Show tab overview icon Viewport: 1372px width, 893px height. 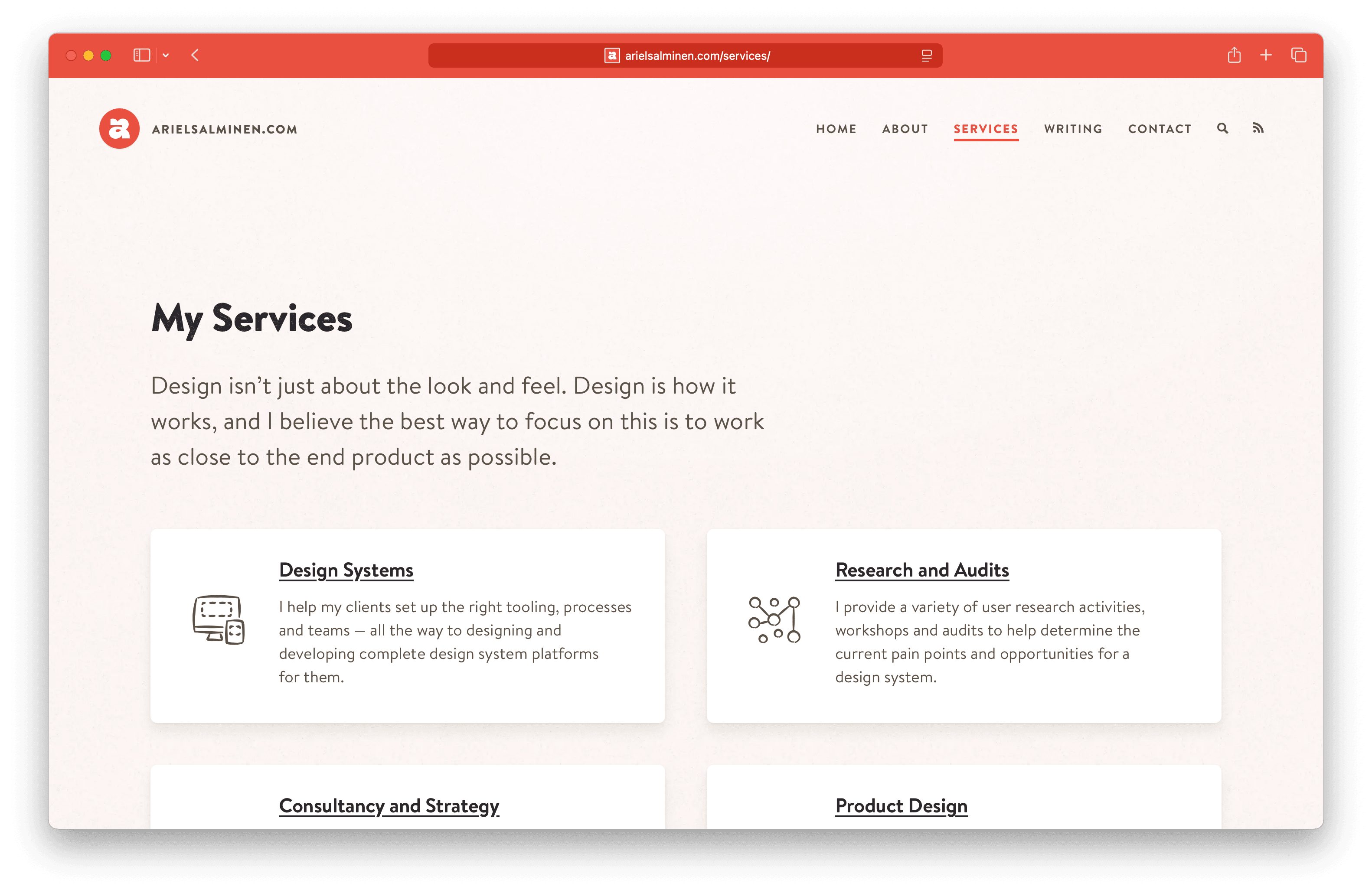coord(1298,55)
